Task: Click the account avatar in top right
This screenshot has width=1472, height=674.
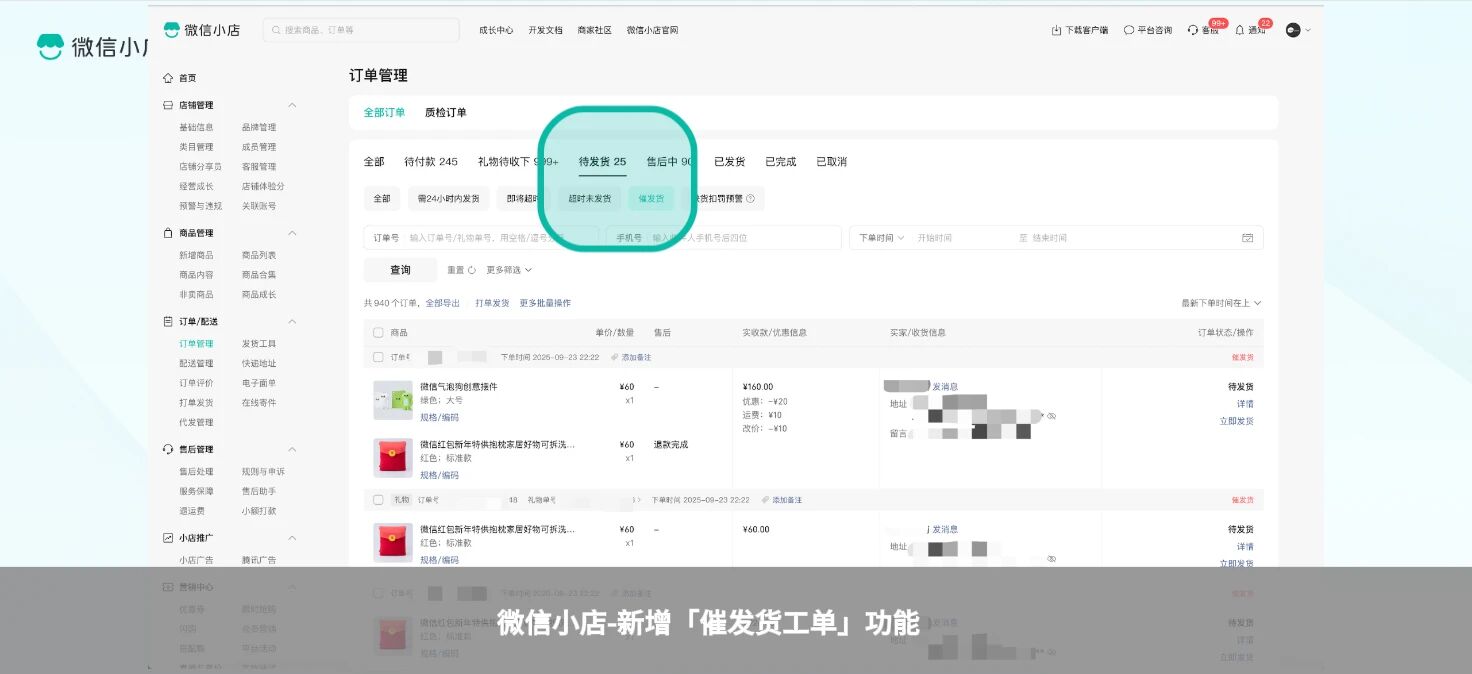Action: pos(1293,30)
